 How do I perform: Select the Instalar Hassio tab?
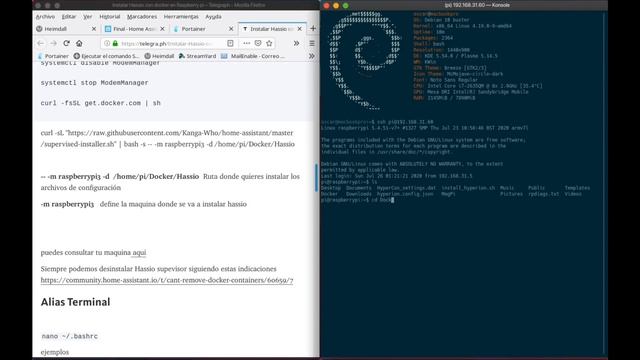coord(272,29)
